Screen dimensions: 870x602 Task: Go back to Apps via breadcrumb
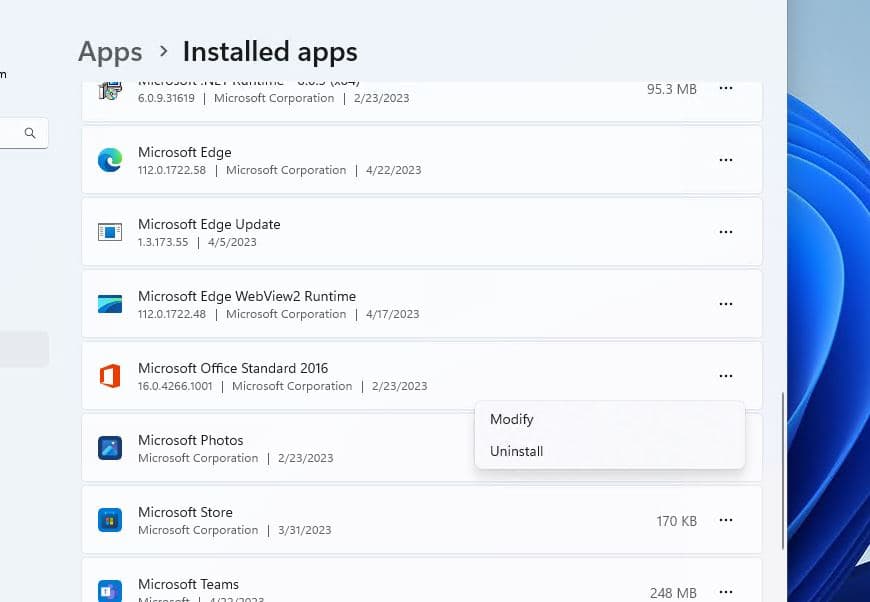[x=110, y=51]
